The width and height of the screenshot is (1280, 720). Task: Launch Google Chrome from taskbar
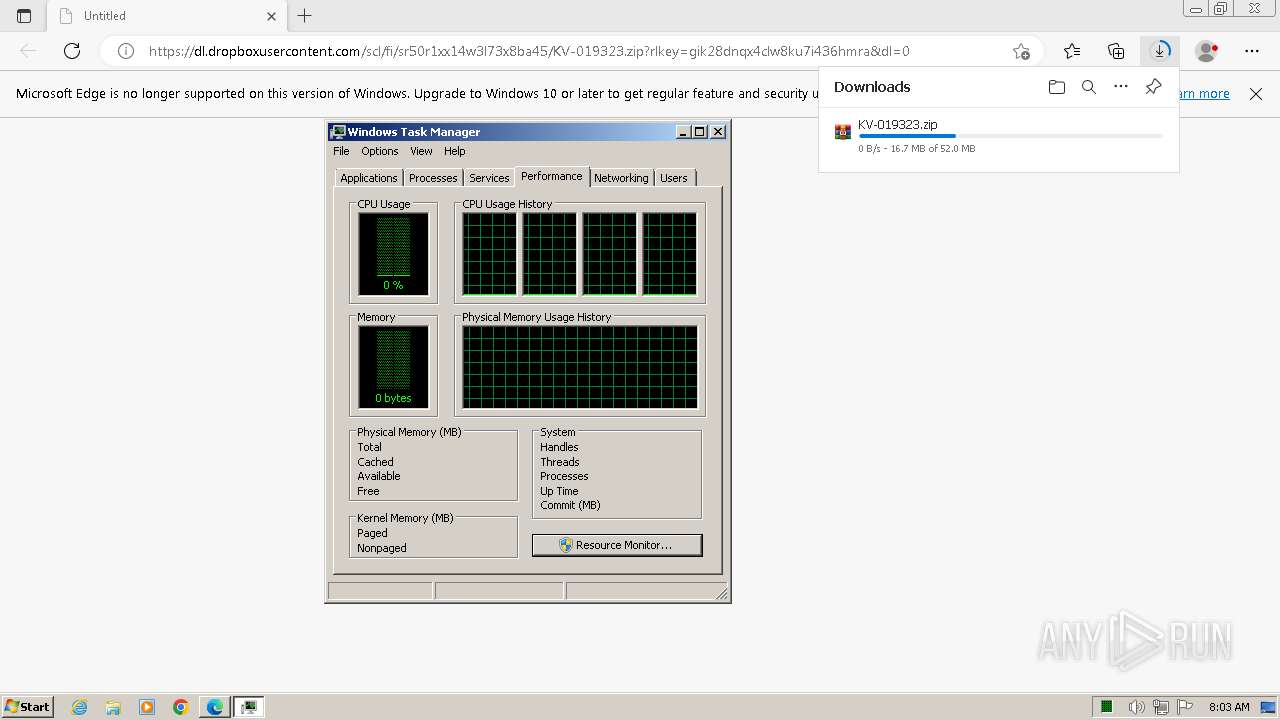(181, 707)
